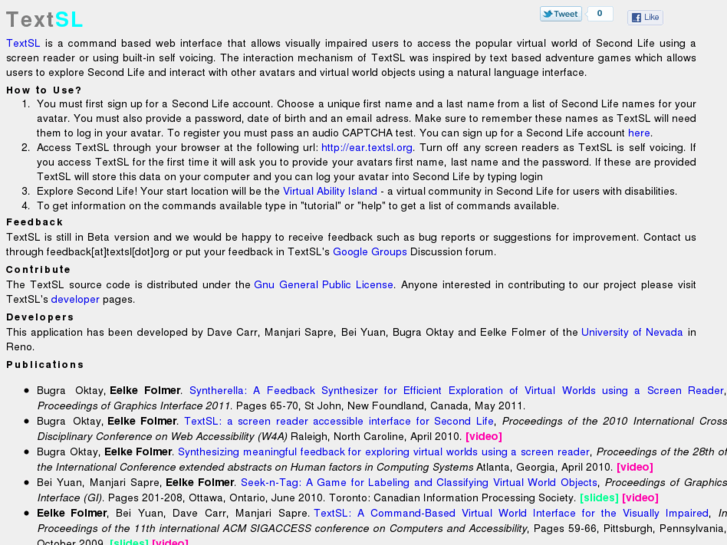Click the TextSL logo heading
This screenshot has width=727, height=545.
pos(45,19)
